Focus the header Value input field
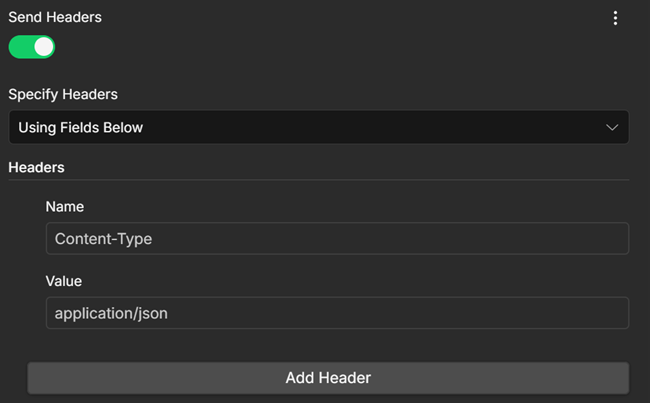Viewport: 650px width, 403px height. click(x=337, y=313)
